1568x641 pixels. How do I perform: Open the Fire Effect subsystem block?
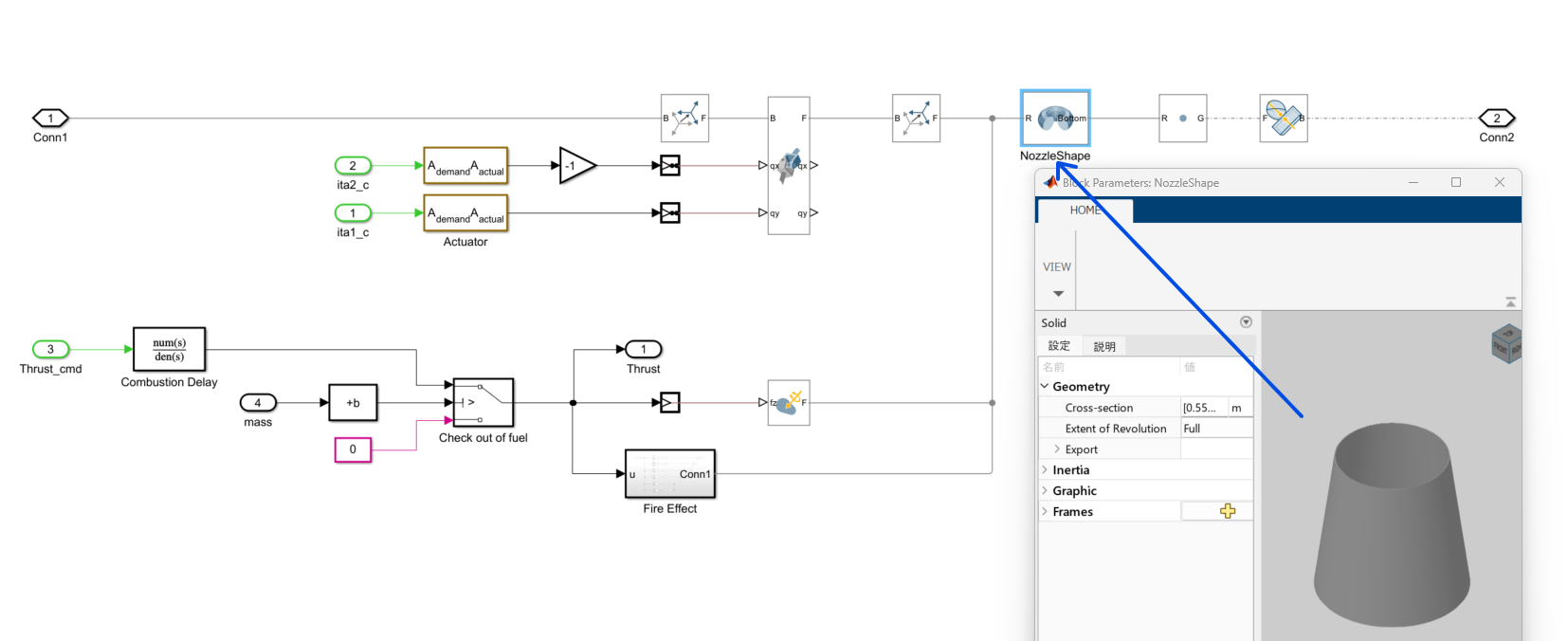[670, 474]
